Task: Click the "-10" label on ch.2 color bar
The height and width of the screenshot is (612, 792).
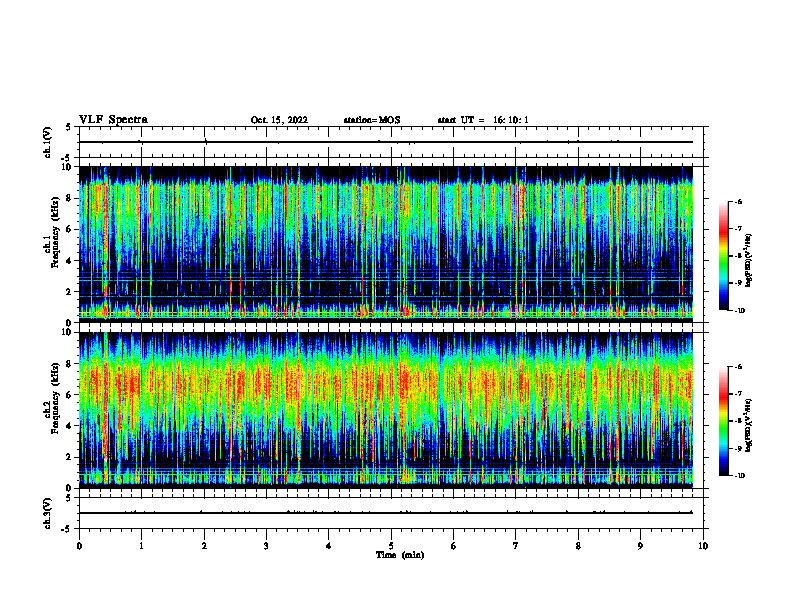Action: (740, 476)
